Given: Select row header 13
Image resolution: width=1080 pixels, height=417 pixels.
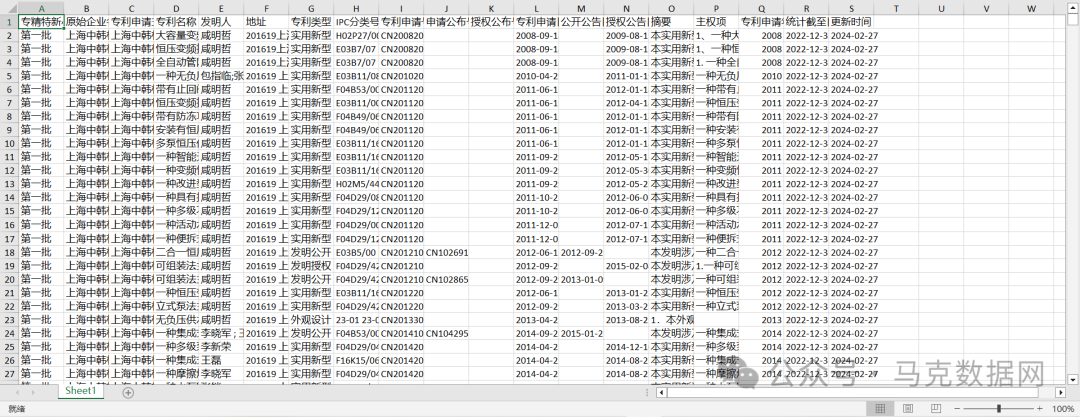Looking at the screenshot, I should click(9, 184).
